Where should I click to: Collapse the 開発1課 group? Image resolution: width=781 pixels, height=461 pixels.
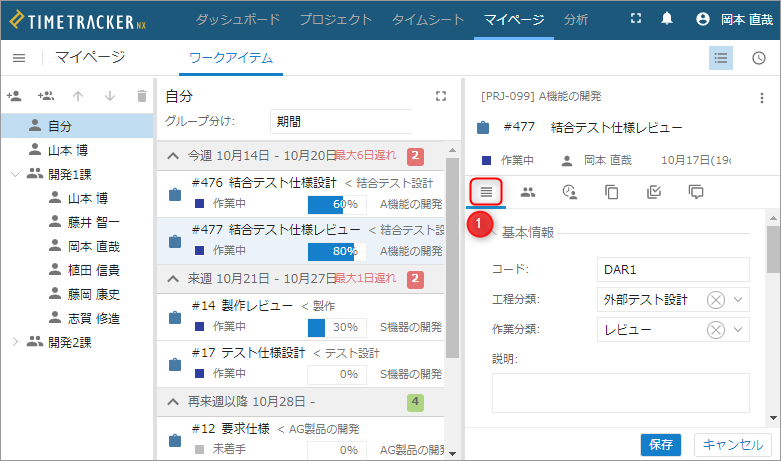coord(15,174)
